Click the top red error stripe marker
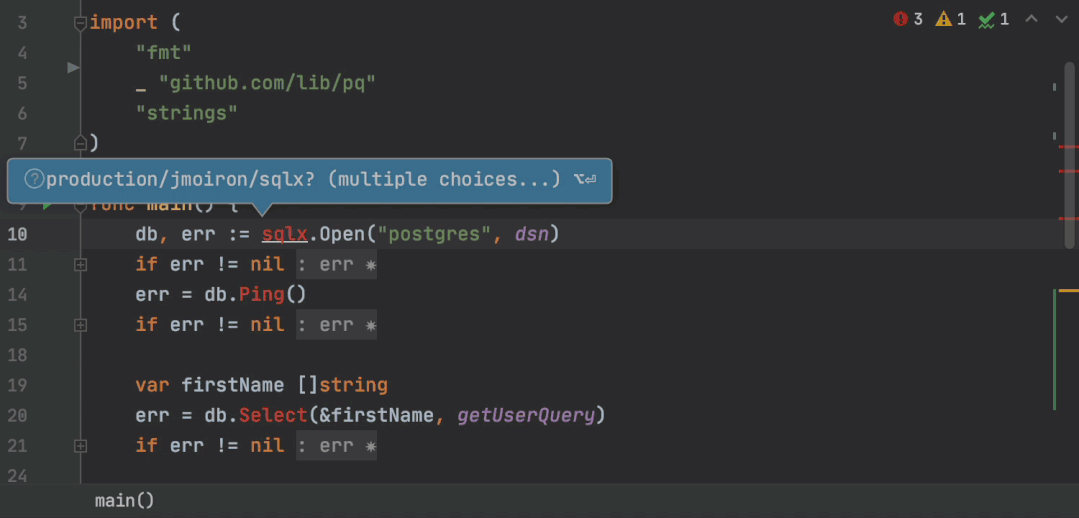Image resolution: width=1079 pixels, height=518 pixels. point(1069,147)
